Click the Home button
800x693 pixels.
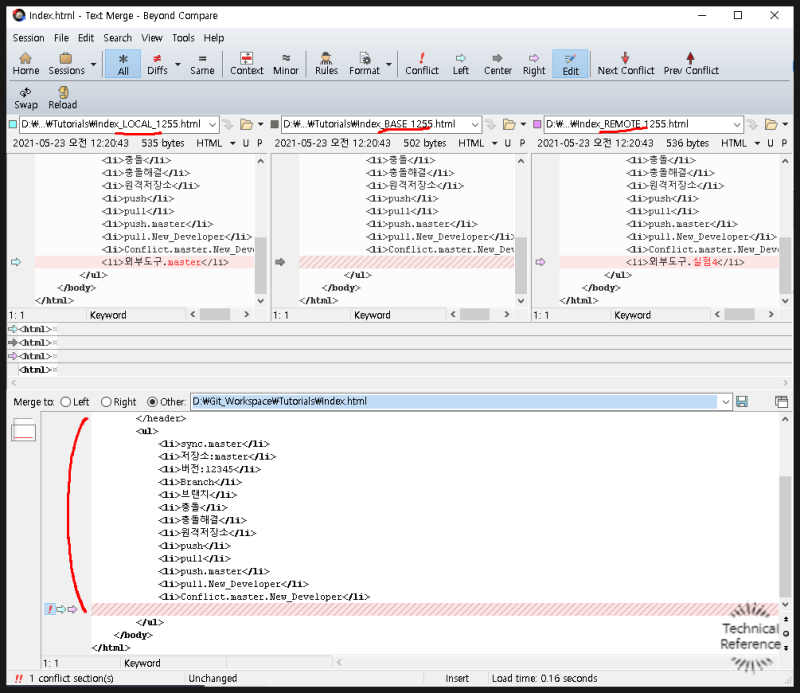click(25, 62)
